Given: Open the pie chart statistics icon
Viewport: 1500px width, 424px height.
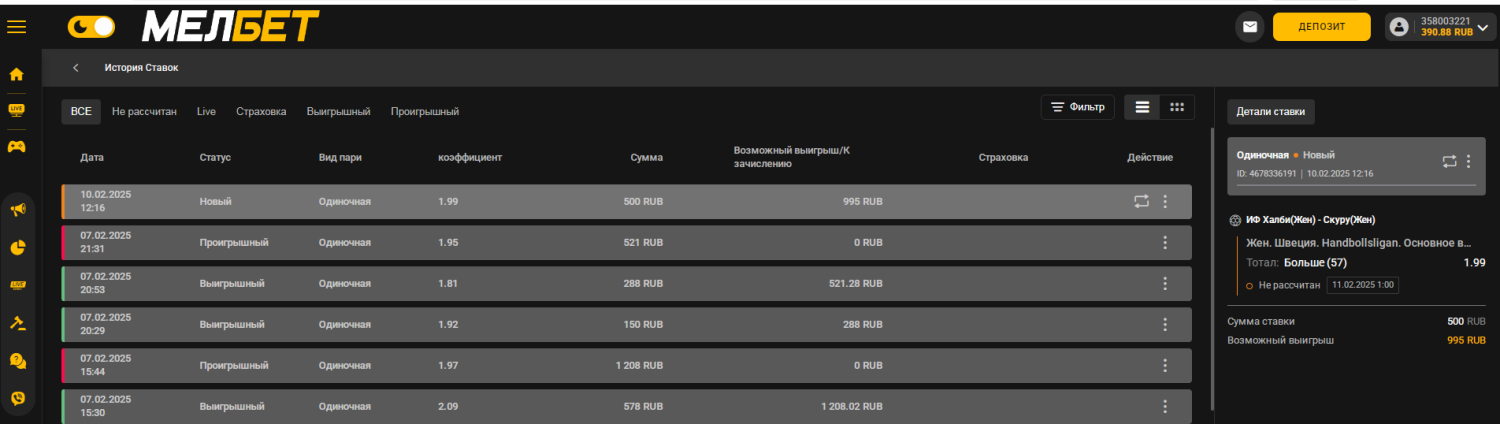Looking at the screenshot, I should 17,248.
